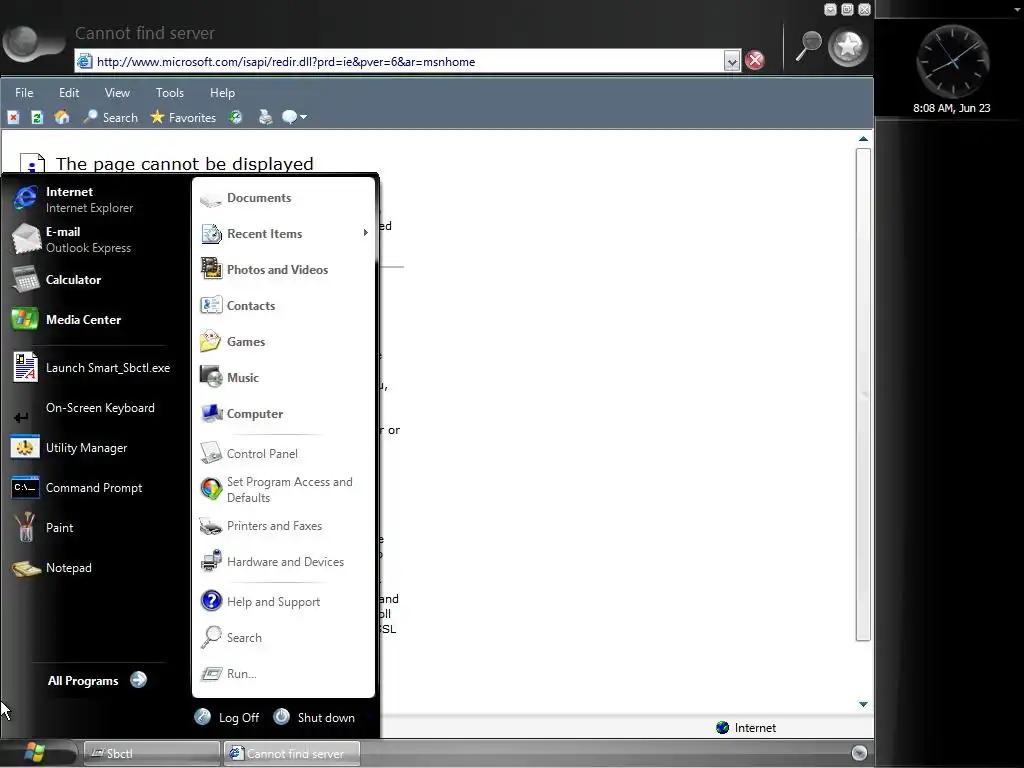Screen dimensions: 1024x768
Task: Open the View menu
Action: coord(117,93)
